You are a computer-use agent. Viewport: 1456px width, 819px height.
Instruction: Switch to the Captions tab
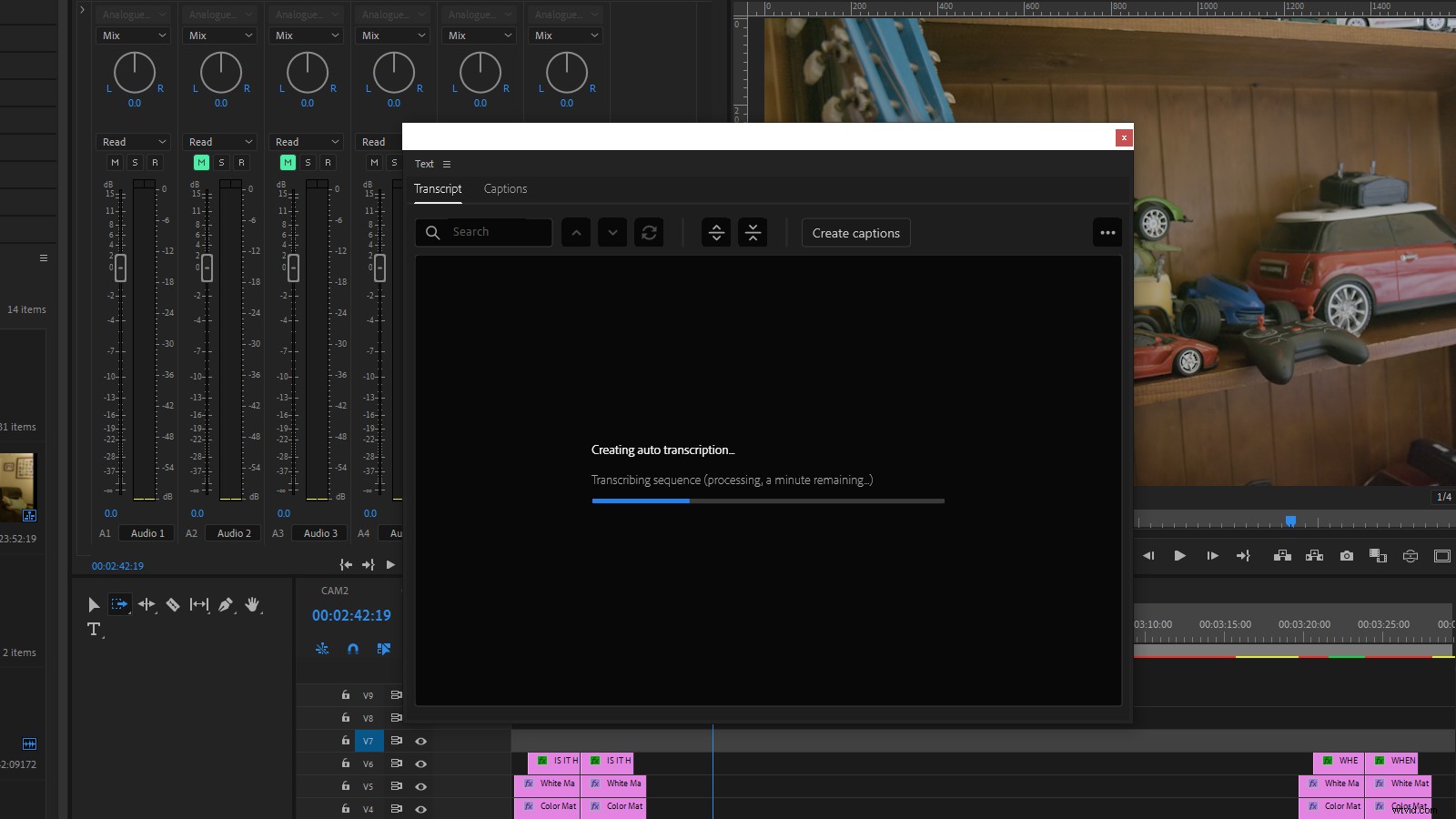[x=505, y=188]
